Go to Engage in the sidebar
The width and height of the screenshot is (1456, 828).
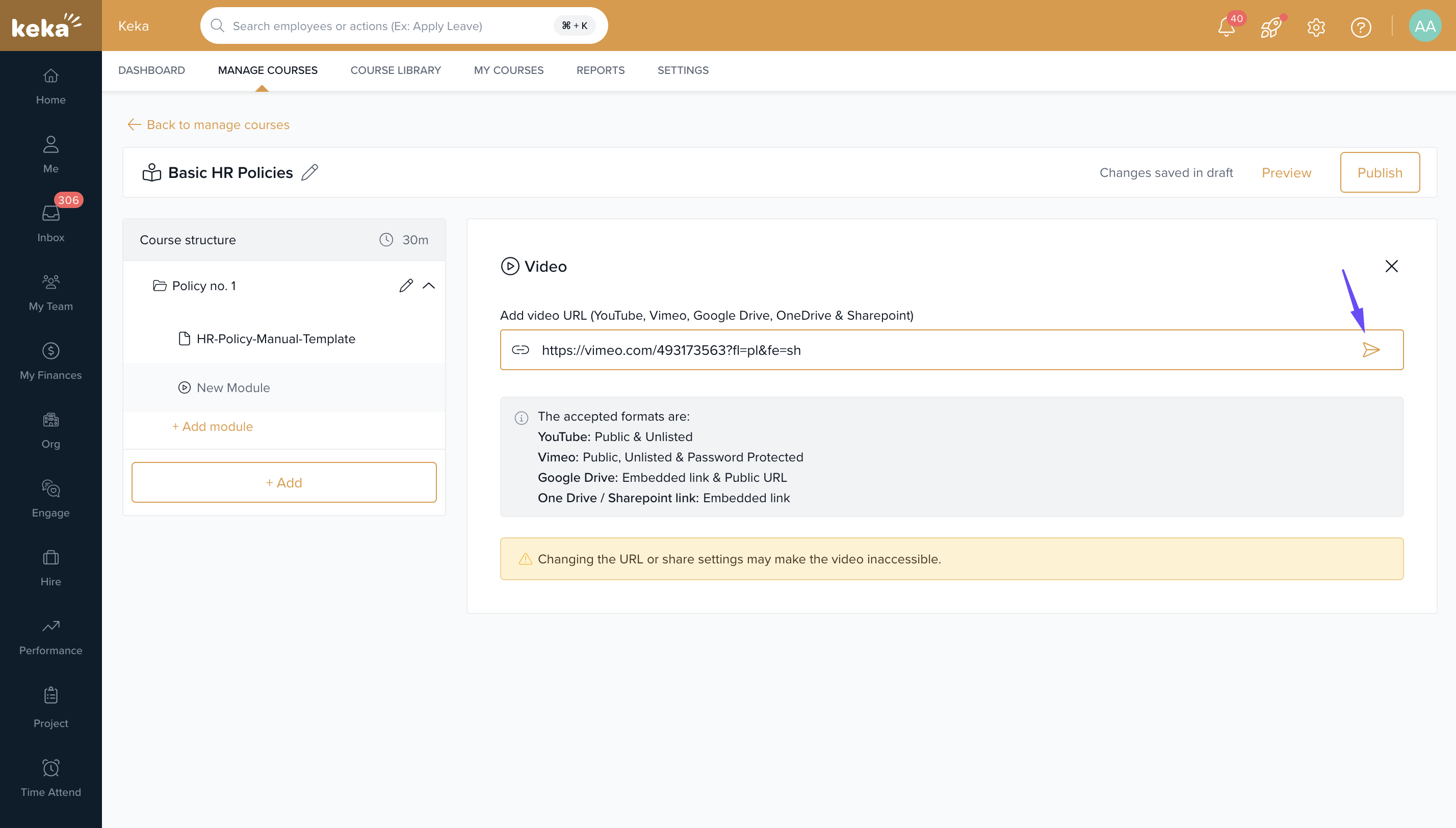coord(50,498)
